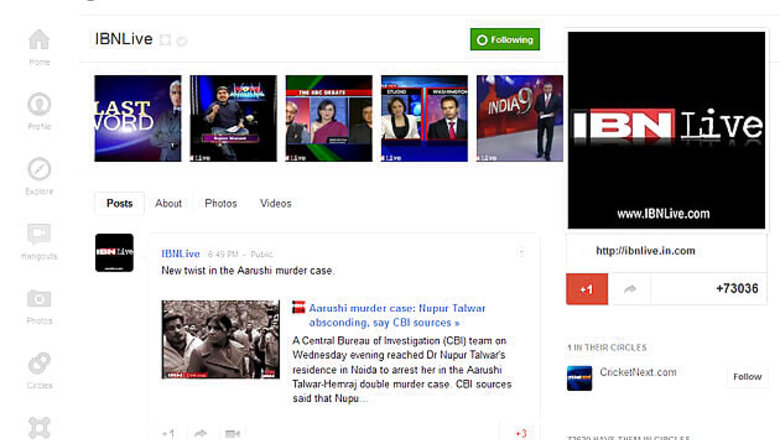This screenshot has height=440, width=780.
Task: Open the Aarushi murder case article headline
Action: (397, 315)
